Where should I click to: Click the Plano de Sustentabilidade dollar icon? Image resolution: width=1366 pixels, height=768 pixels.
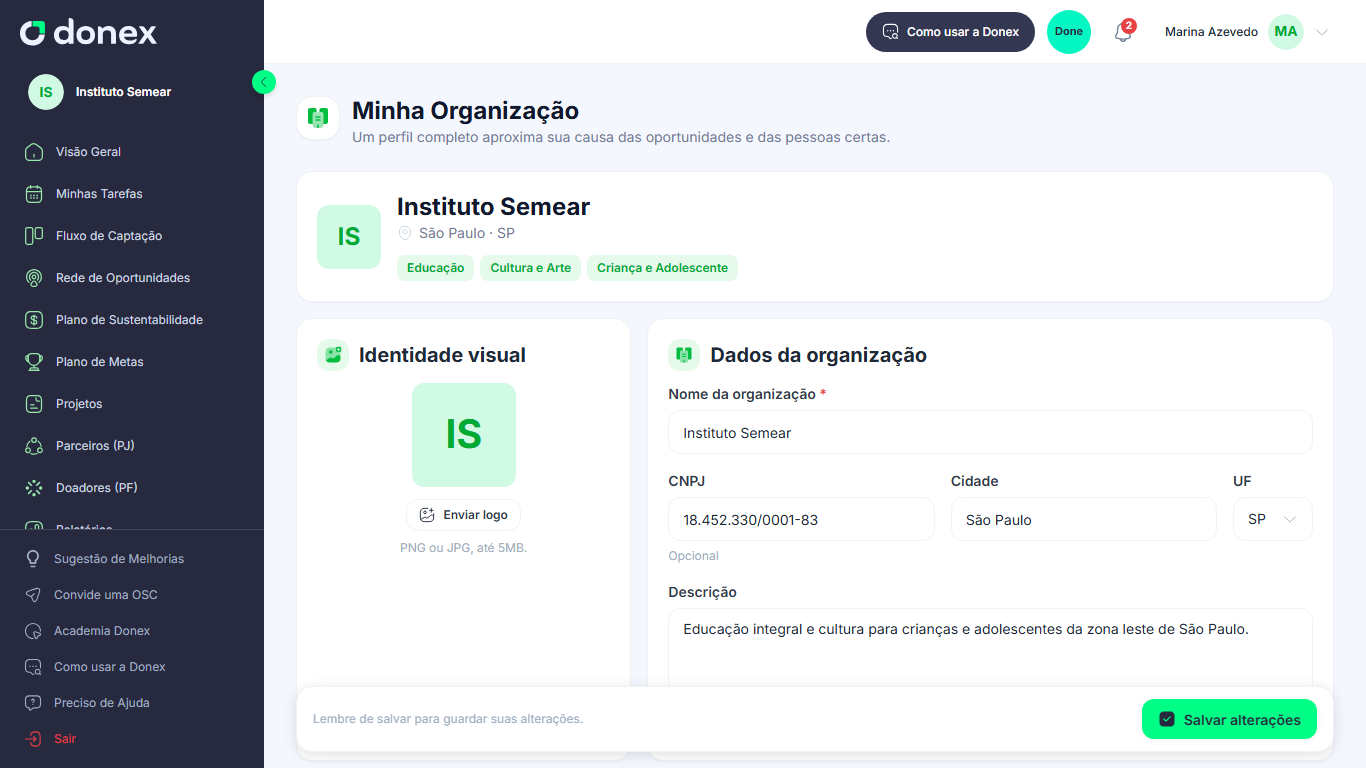(34, 320)
